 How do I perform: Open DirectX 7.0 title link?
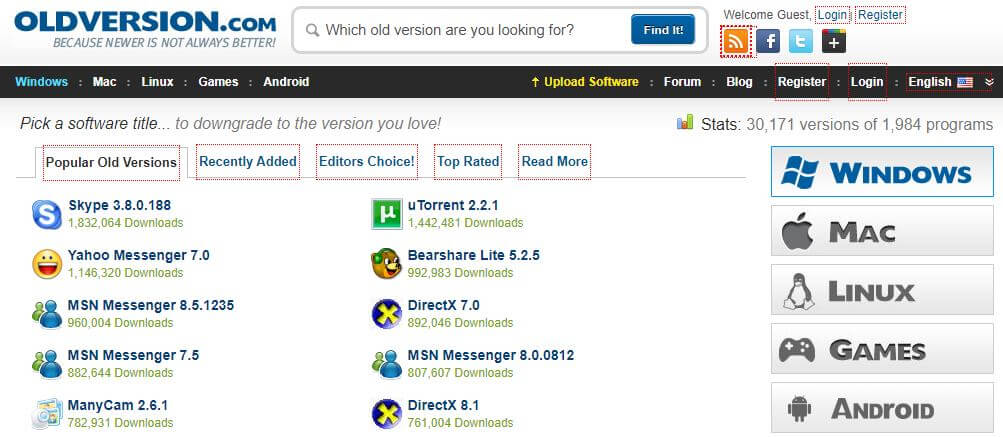444,305
